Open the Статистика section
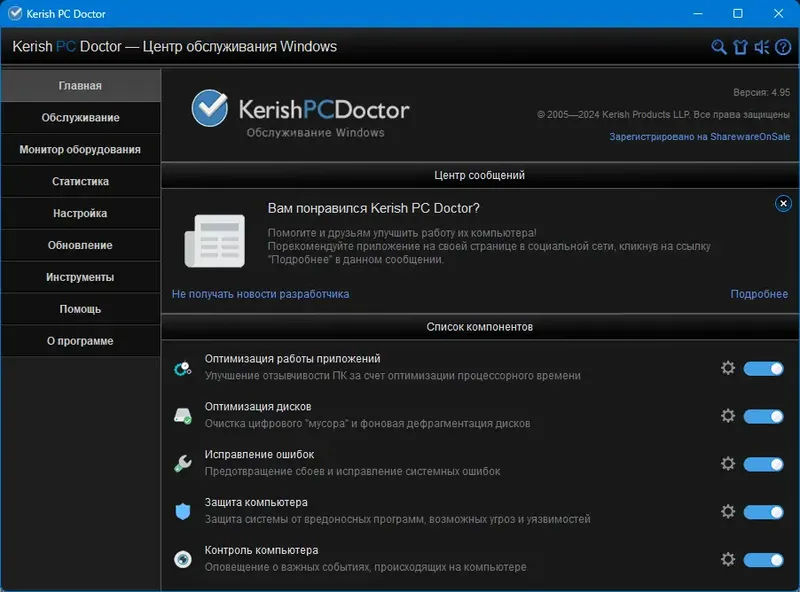Screen dimensions: 800x592 [x=80, y=181]
